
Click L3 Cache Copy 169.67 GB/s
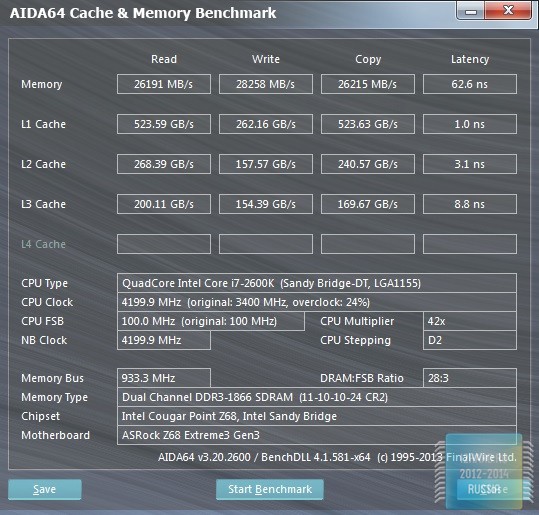(x=368, y=204)
